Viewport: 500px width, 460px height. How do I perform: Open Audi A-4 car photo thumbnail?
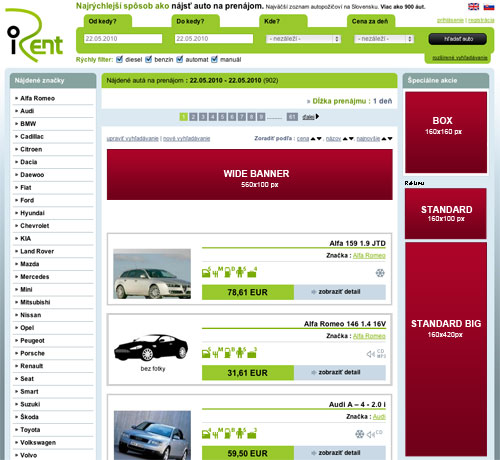152,435
